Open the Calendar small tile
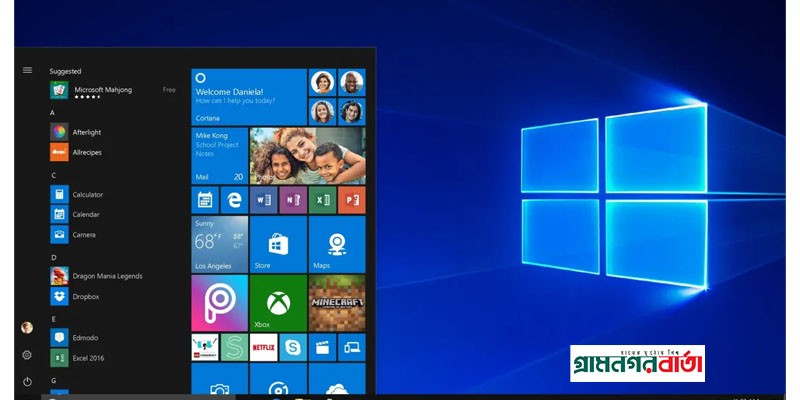The height and width of the screenshot is (400, 800). [205, 200]
